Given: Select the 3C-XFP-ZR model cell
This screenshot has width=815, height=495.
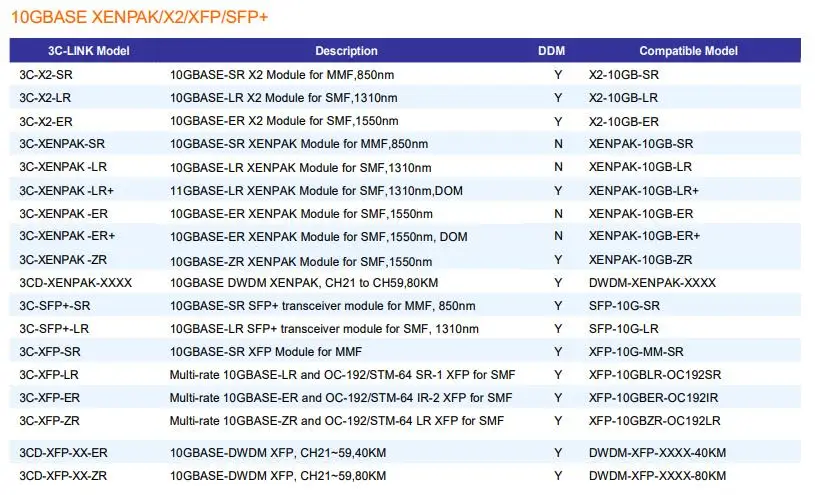Looking at the screenshot, I should pos(49,421).
